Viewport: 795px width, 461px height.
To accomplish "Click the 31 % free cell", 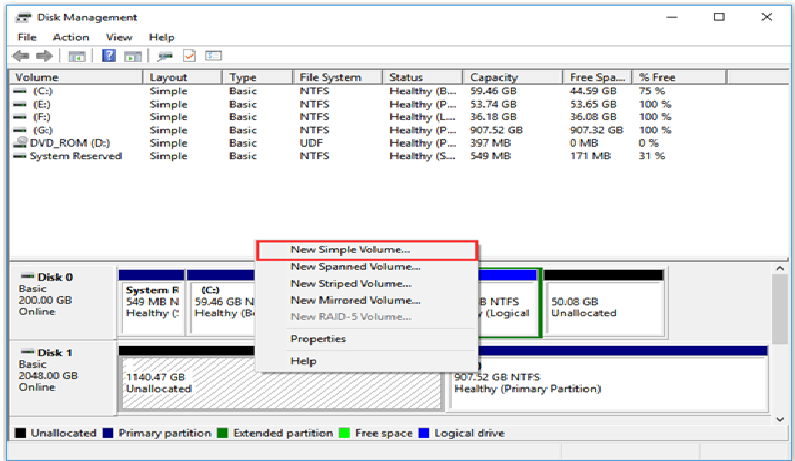I will tap(652, 156).
